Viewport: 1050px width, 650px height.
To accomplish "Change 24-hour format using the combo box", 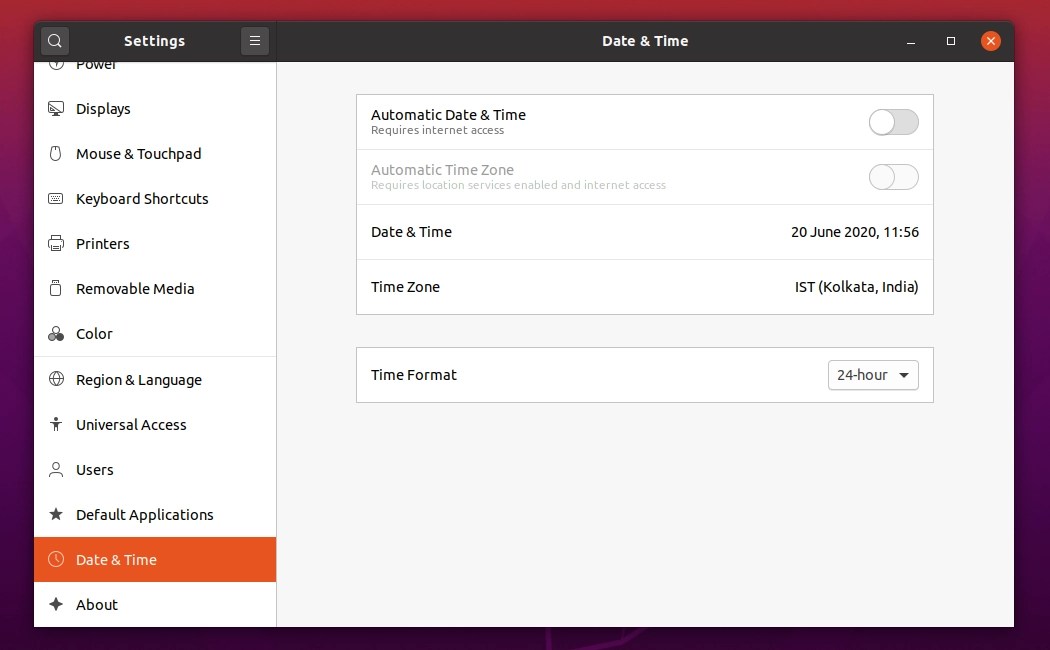I will 872,375.
